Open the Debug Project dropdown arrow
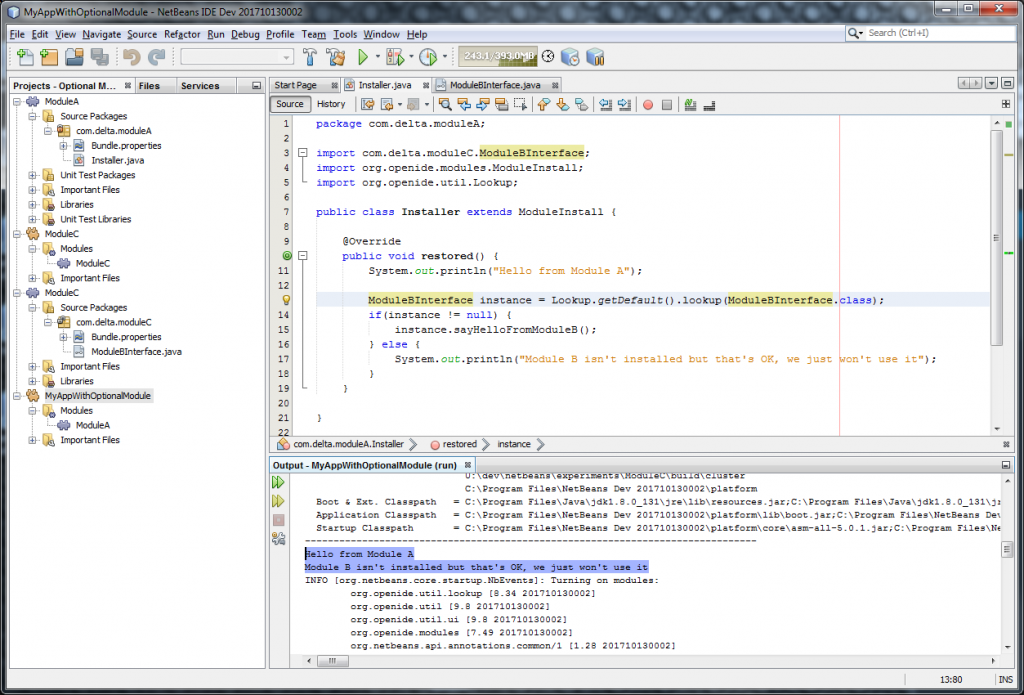 411,57
